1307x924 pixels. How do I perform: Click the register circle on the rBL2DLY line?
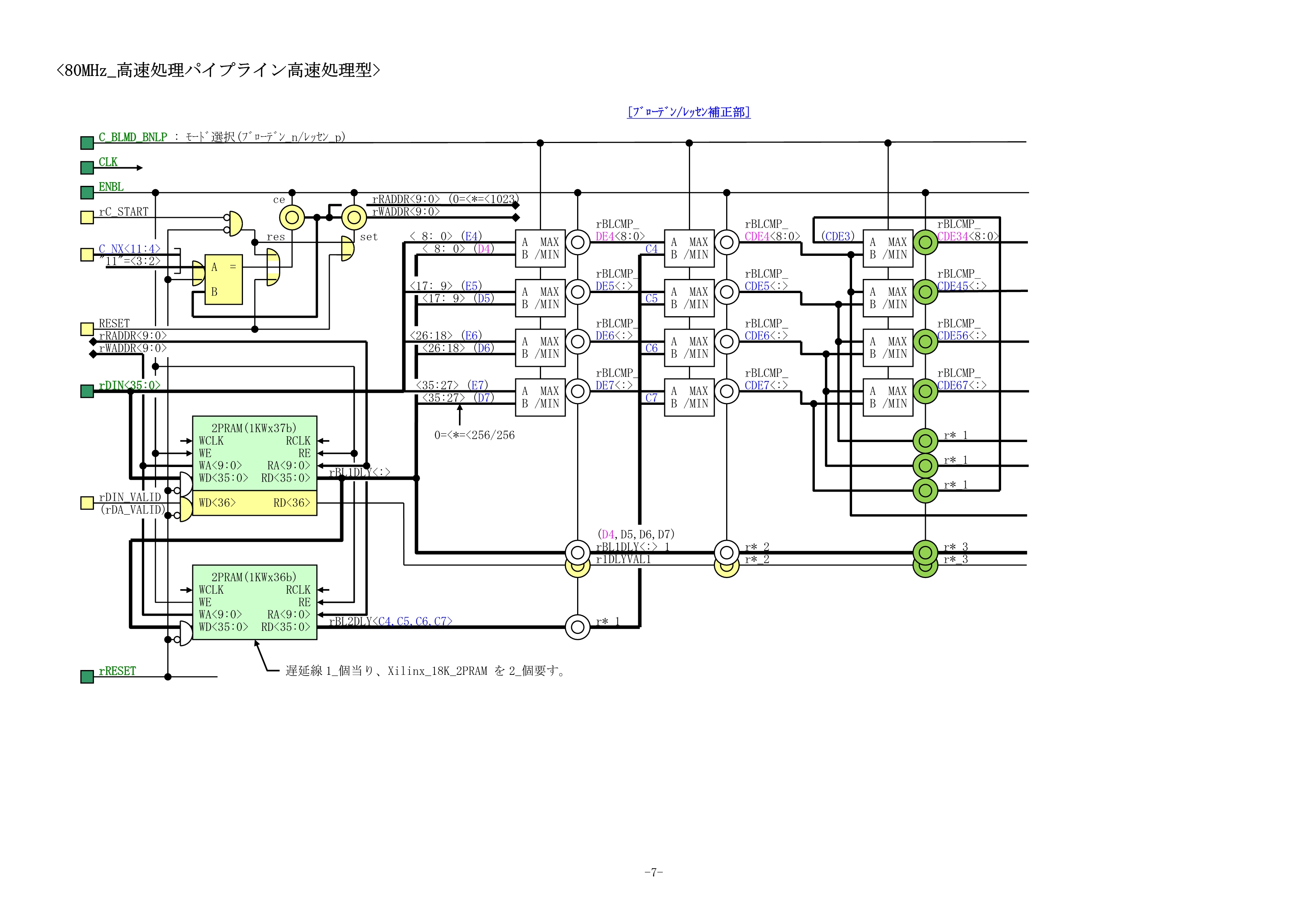[x=578, y=627]
